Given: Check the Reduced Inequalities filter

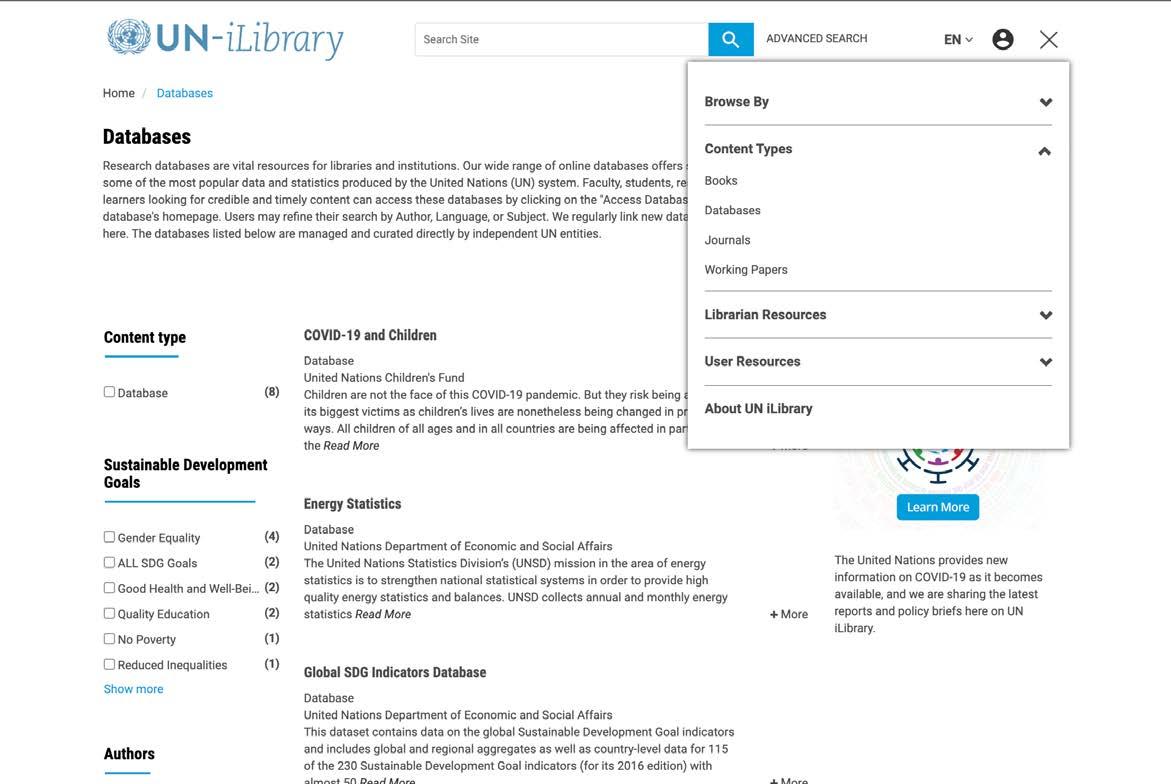Looking at the screenshot, I should [x=109, y=664].
